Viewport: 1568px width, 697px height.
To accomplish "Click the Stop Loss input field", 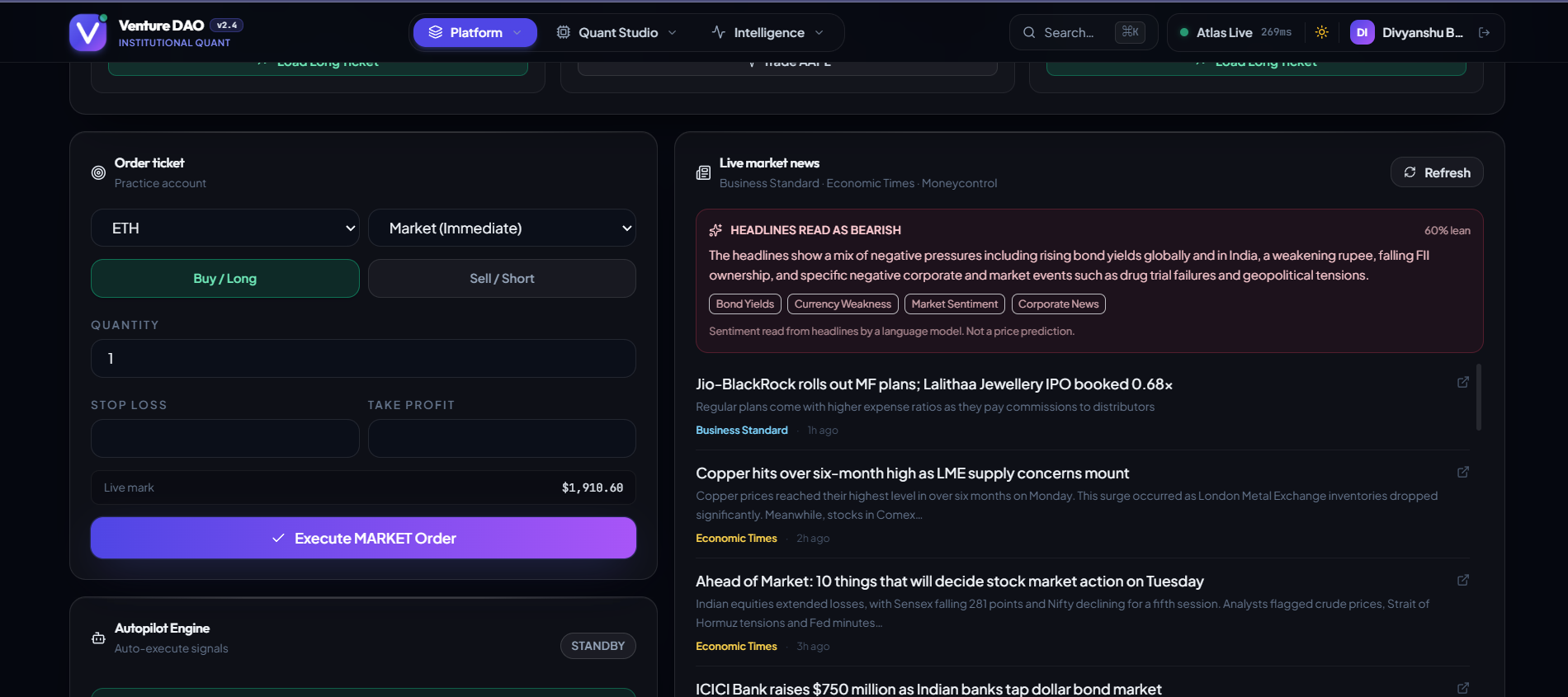I will [224, 438].
